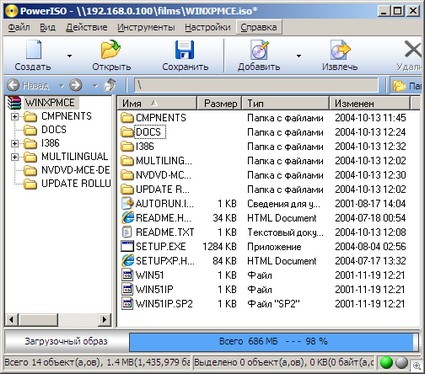Select the WIN51 file icon
The height and width of the screenshot is (374, 425).
pyautogui.click(x=127, y=275)
